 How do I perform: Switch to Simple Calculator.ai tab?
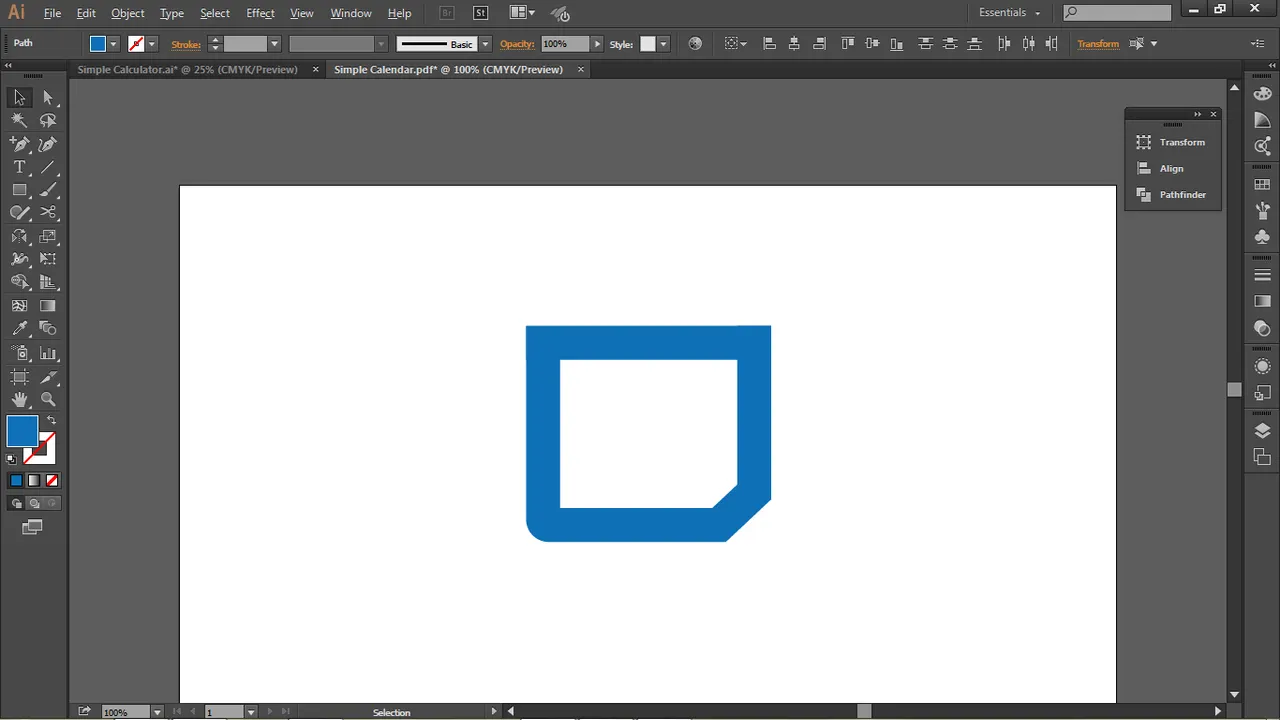tap(187, 70)
